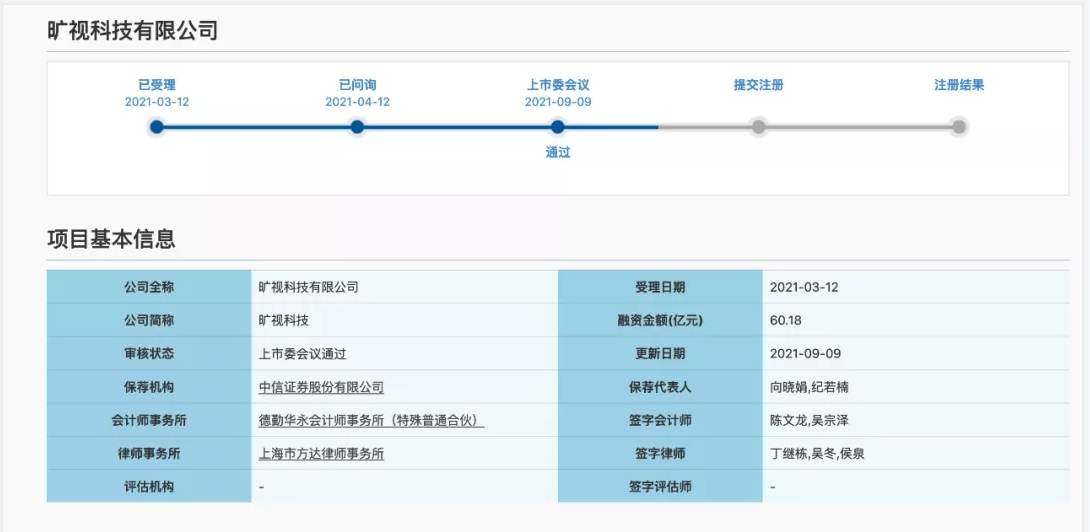Viewport: 1090px width, 532px height.
Task: Click the 保荐机构 header cell
Action: (x=149, y=387)
